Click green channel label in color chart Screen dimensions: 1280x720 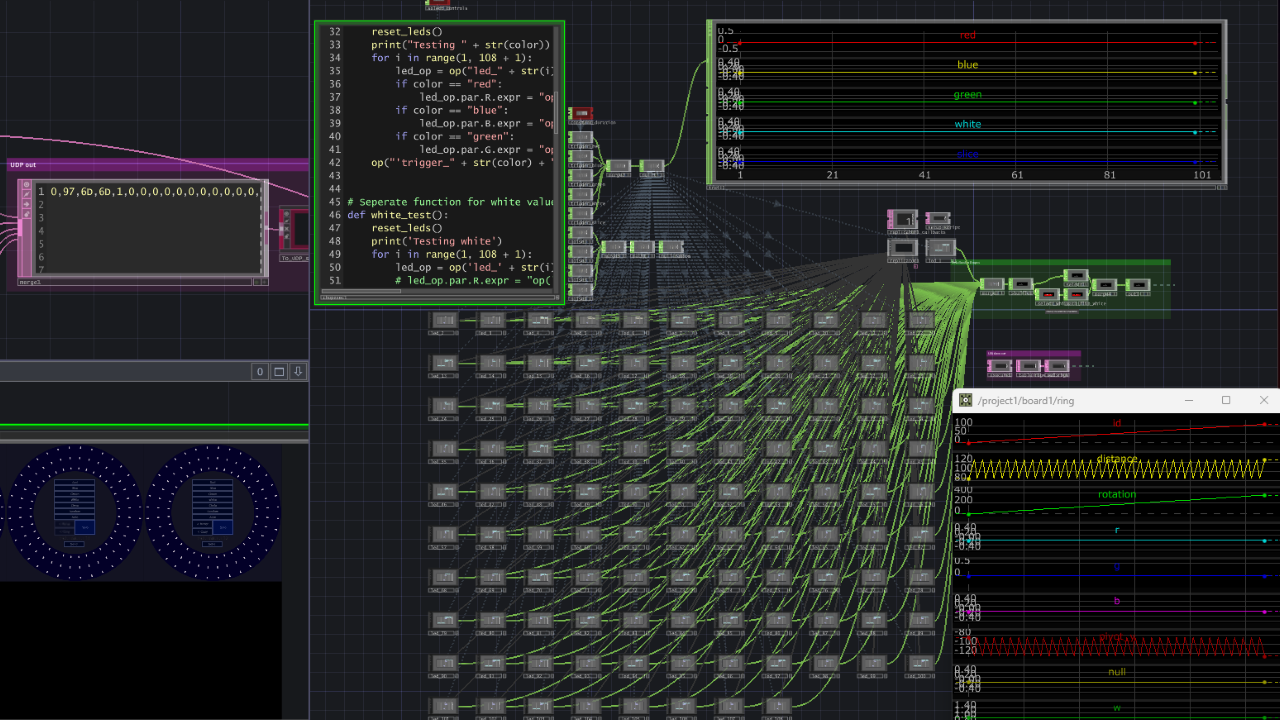968,95
